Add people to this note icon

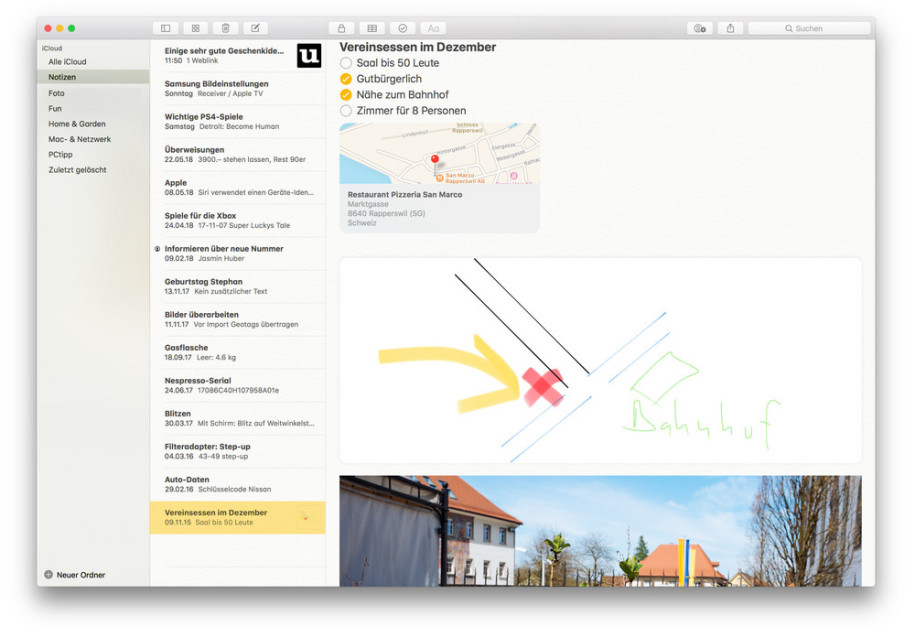click(700, 28)
